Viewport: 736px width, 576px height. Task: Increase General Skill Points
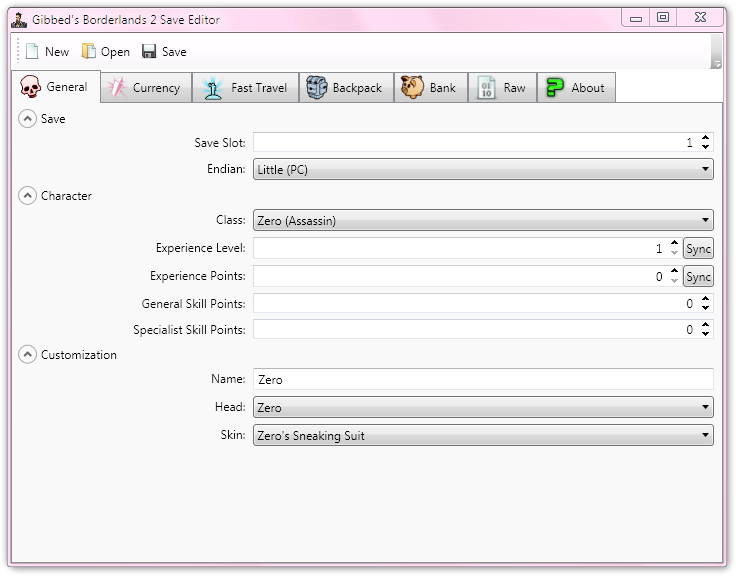705,299
